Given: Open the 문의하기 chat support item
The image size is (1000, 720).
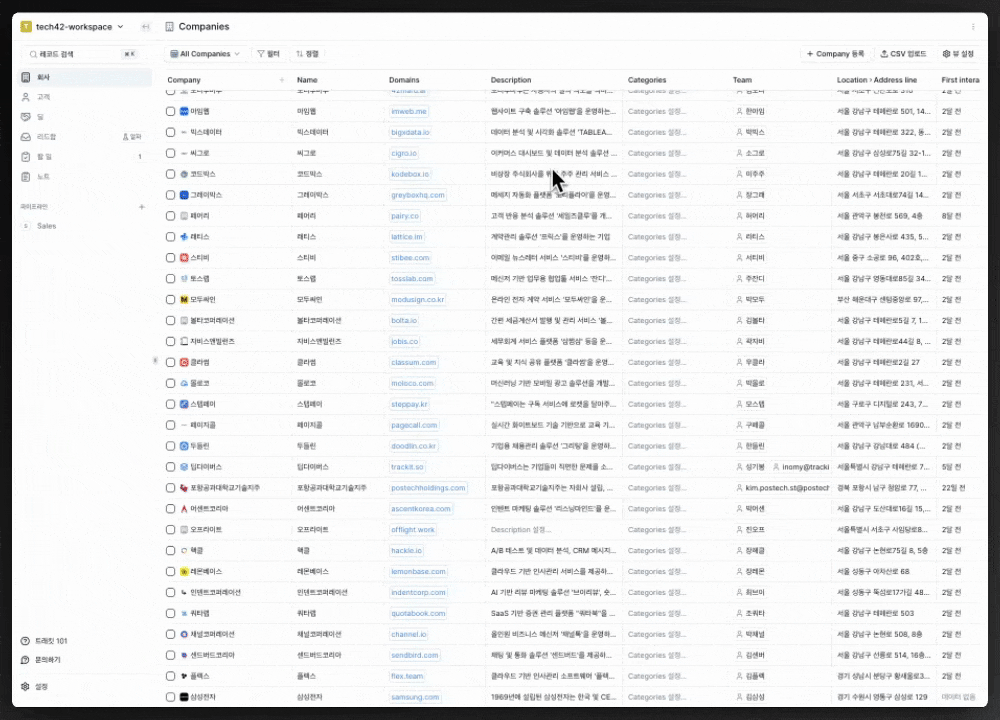Looking at the screenshot, I should click(x=47, y=660).
